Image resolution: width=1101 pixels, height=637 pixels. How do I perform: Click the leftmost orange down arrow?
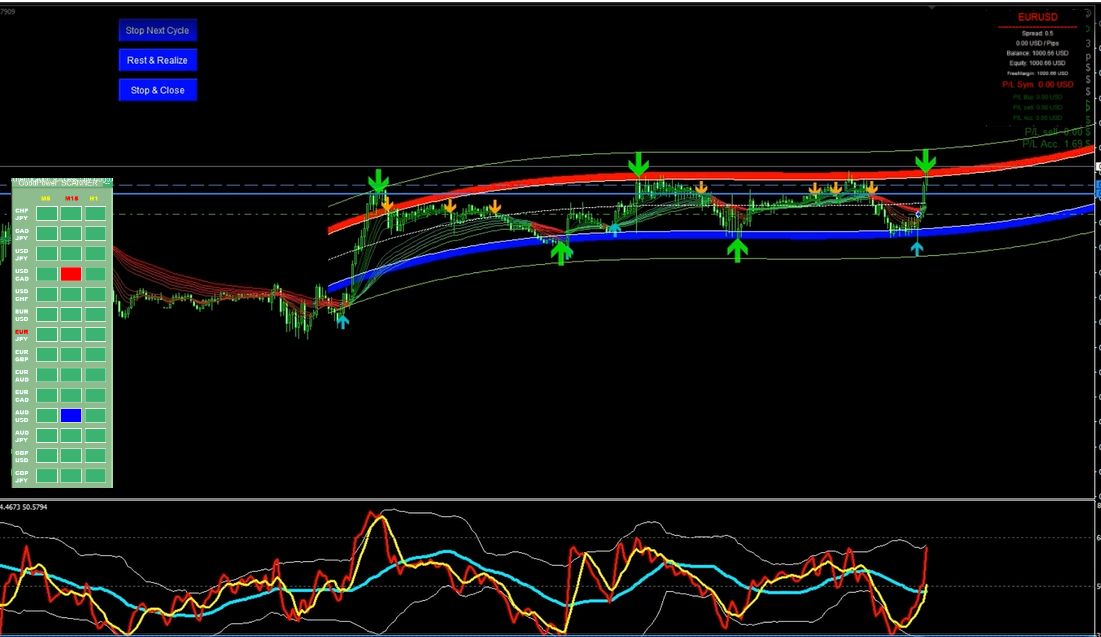click(387, 204)
